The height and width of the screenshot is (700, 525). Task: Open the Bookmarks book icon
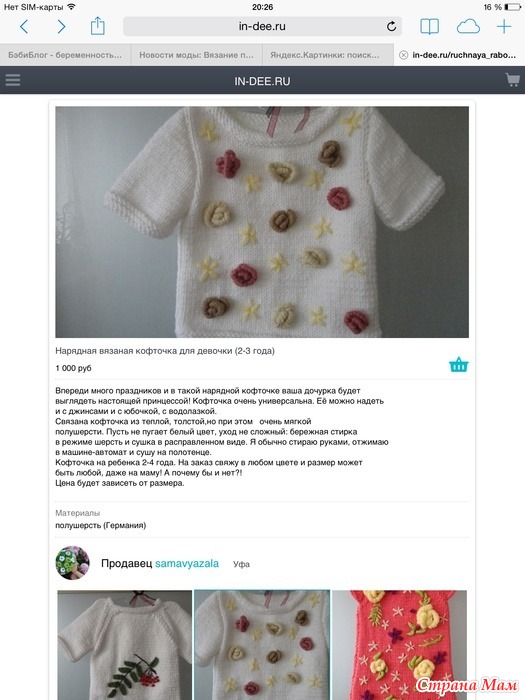[x=429, y=27]
